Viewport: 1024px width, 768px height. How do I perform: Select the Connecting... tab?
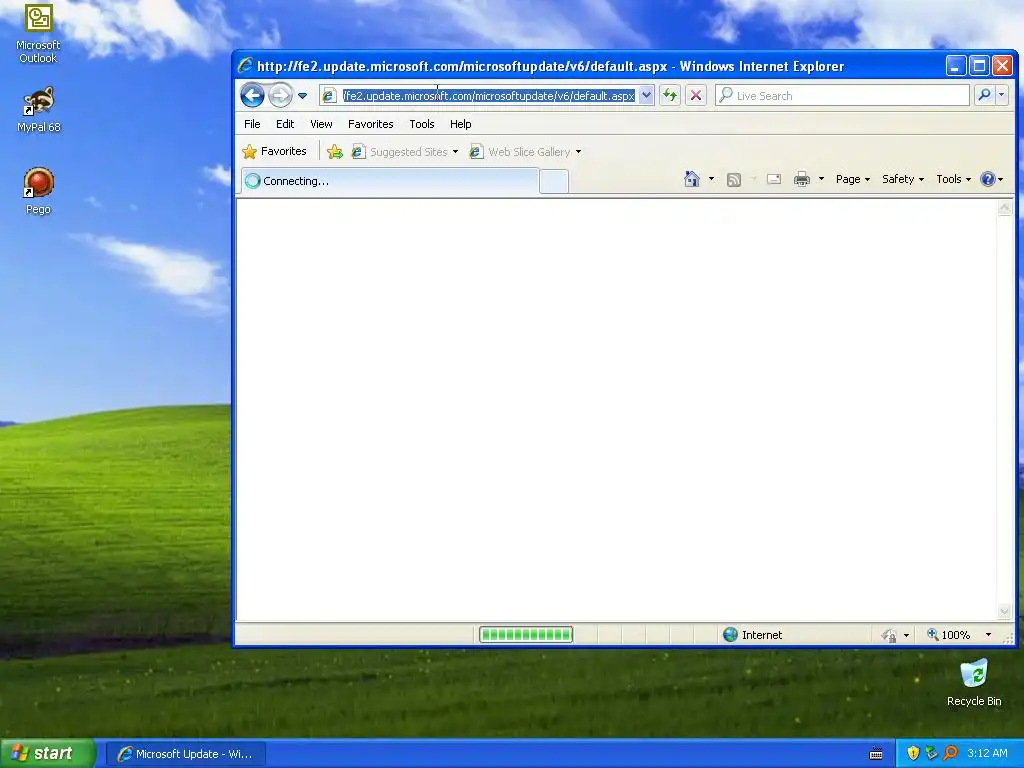coord(390,181)
